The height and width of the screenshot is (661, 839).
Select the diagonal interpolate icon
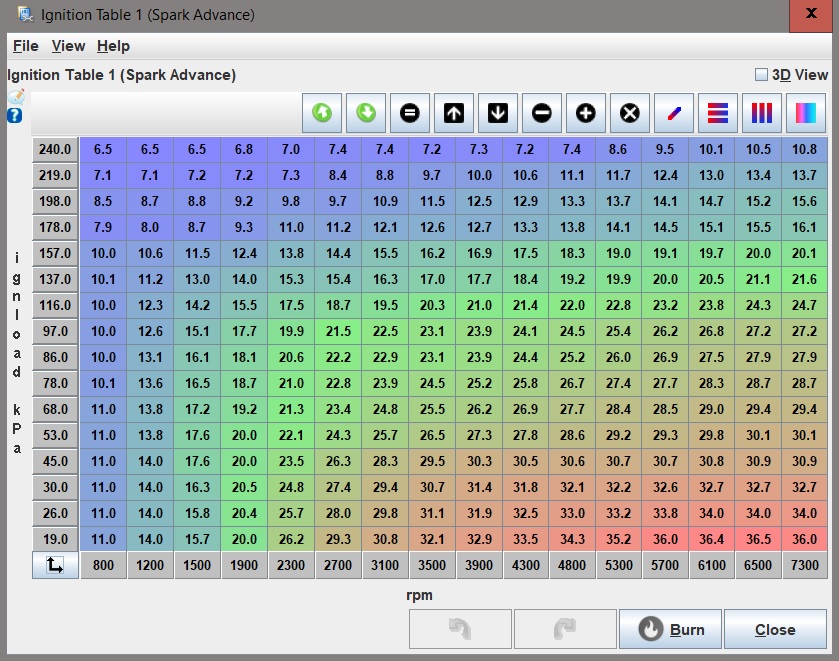[x=674, y=114]
